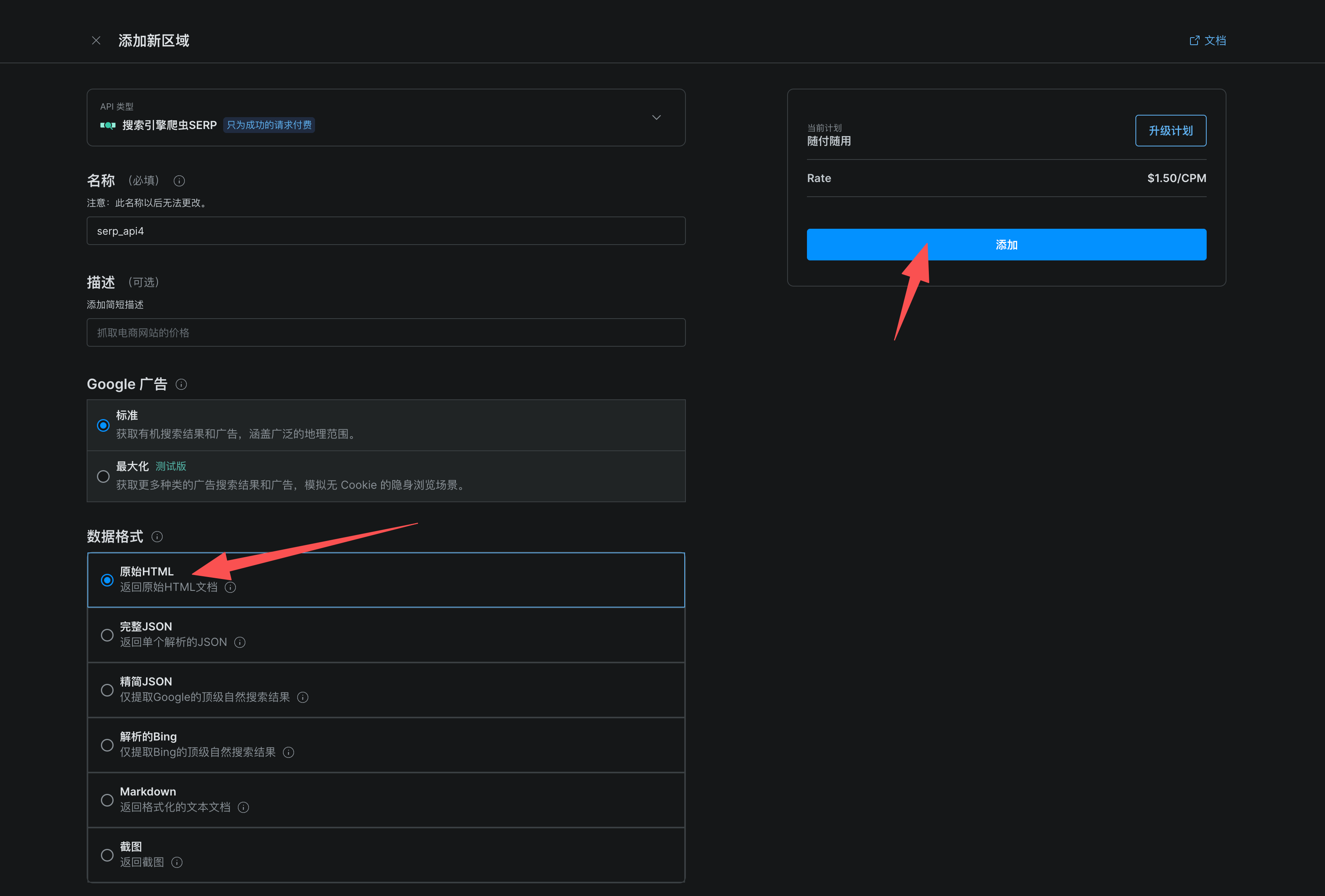Click info icon after 返回原始HTML文档

pyautogui.click(x=230, y=587)
